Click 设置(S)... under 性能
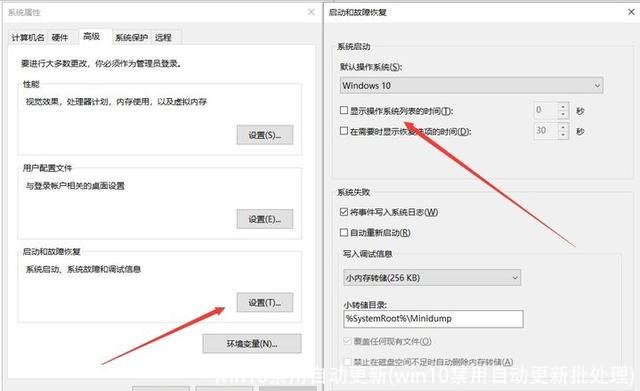 pos(264,135)
